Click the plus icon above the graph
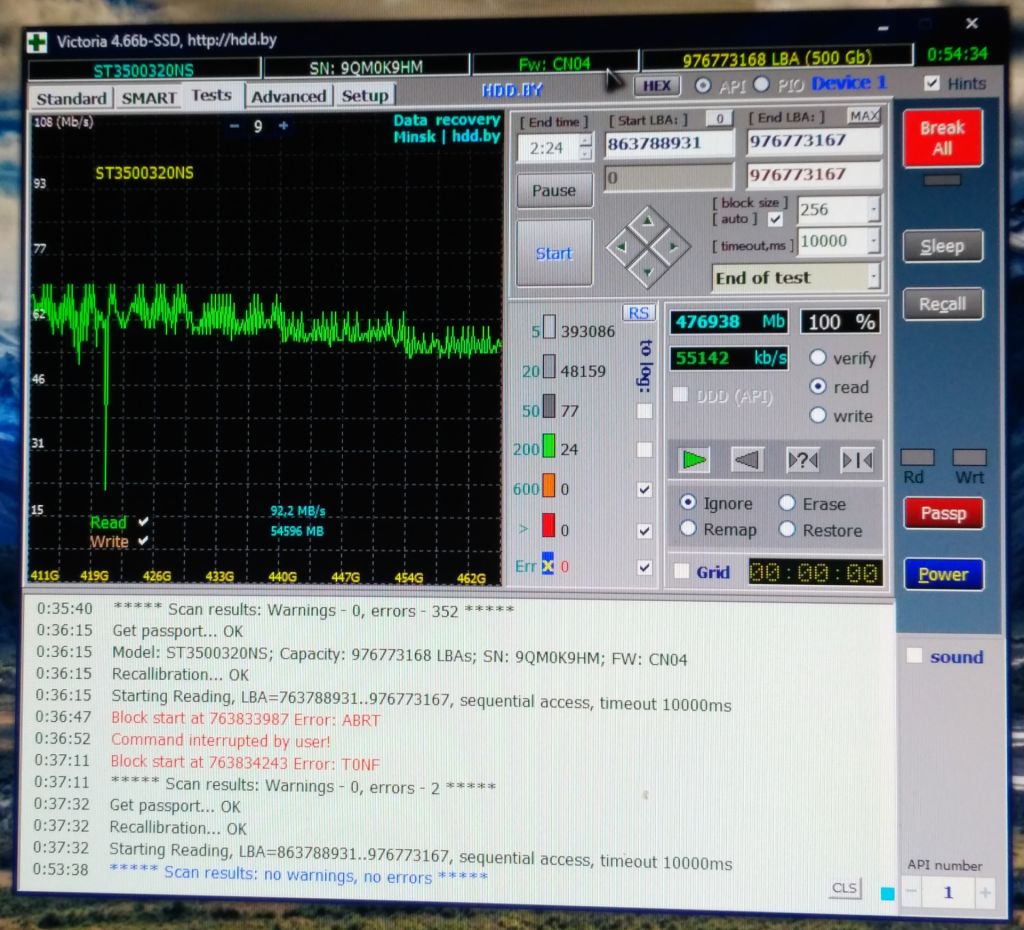The image size is (1024, 930). (x=283, y=125)
